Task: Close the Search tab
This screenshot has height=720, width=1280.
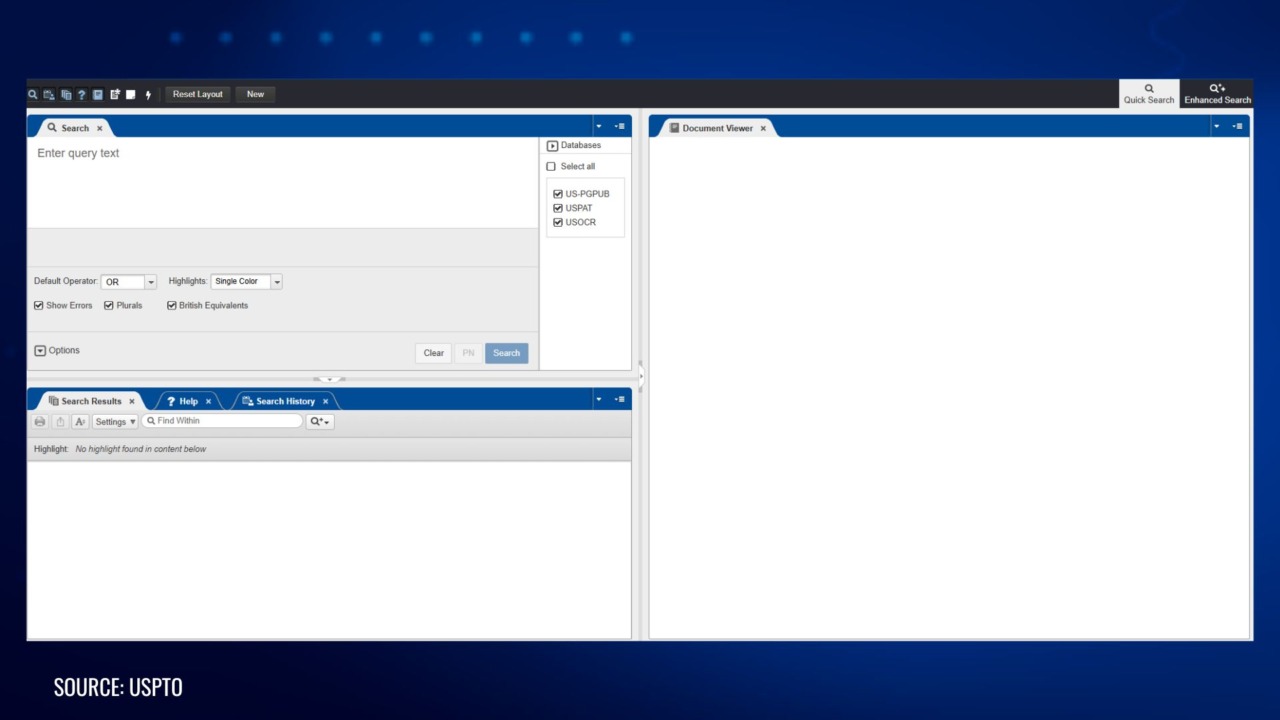Action: coord(100,128)
